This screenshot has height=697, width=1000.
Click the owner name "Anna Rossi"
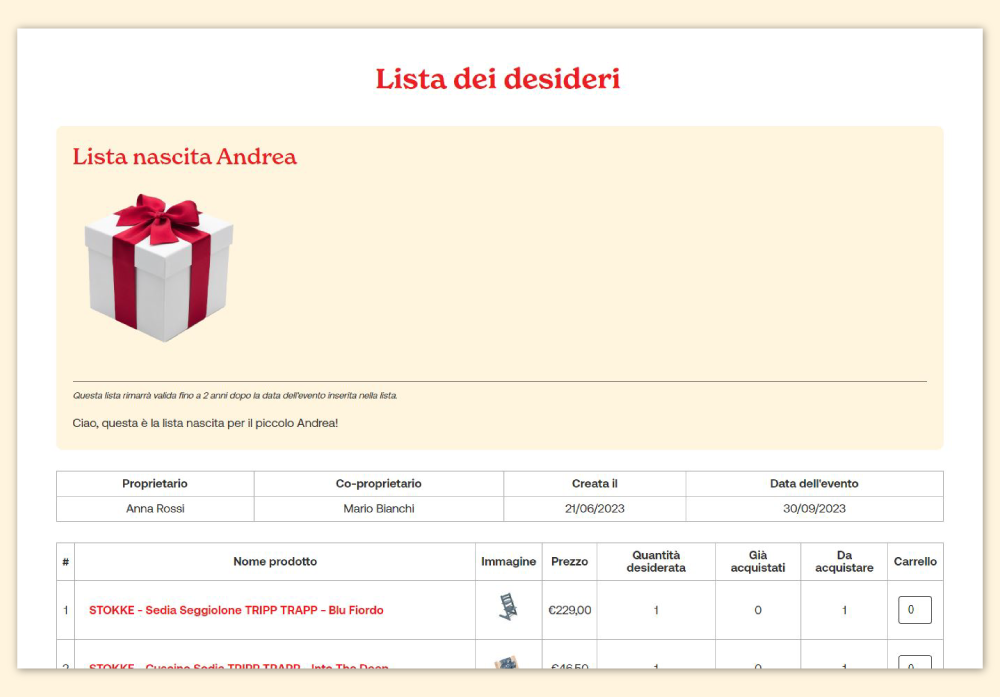click(155, 509)
